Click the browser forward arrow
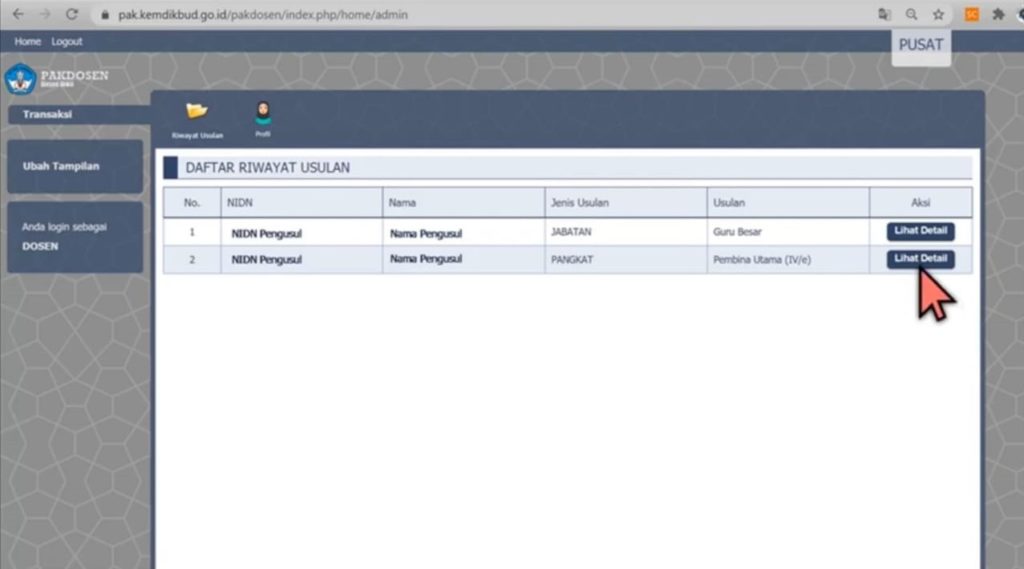This screenshot has width=1024, height=569. pos(45,14)
